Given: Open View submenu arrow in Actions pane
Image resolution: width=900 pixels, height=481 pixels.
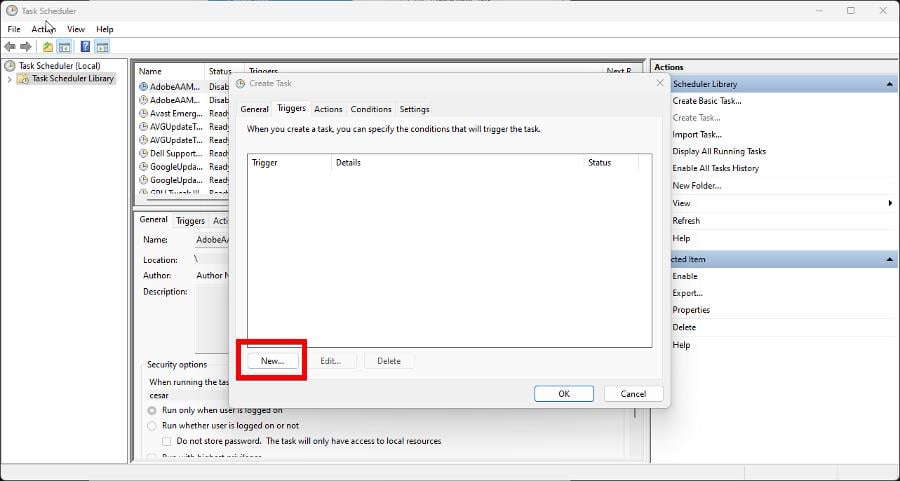Looking at the screenshot, I should pyautogui.click(x=890, y=203).
